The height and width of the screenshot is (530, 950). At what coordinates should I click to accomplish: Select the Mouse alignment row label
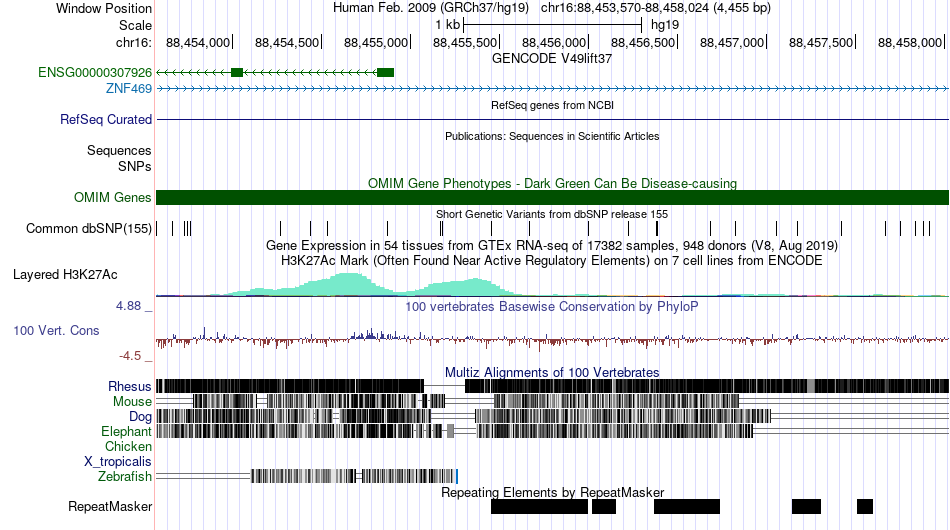(132, 402)
